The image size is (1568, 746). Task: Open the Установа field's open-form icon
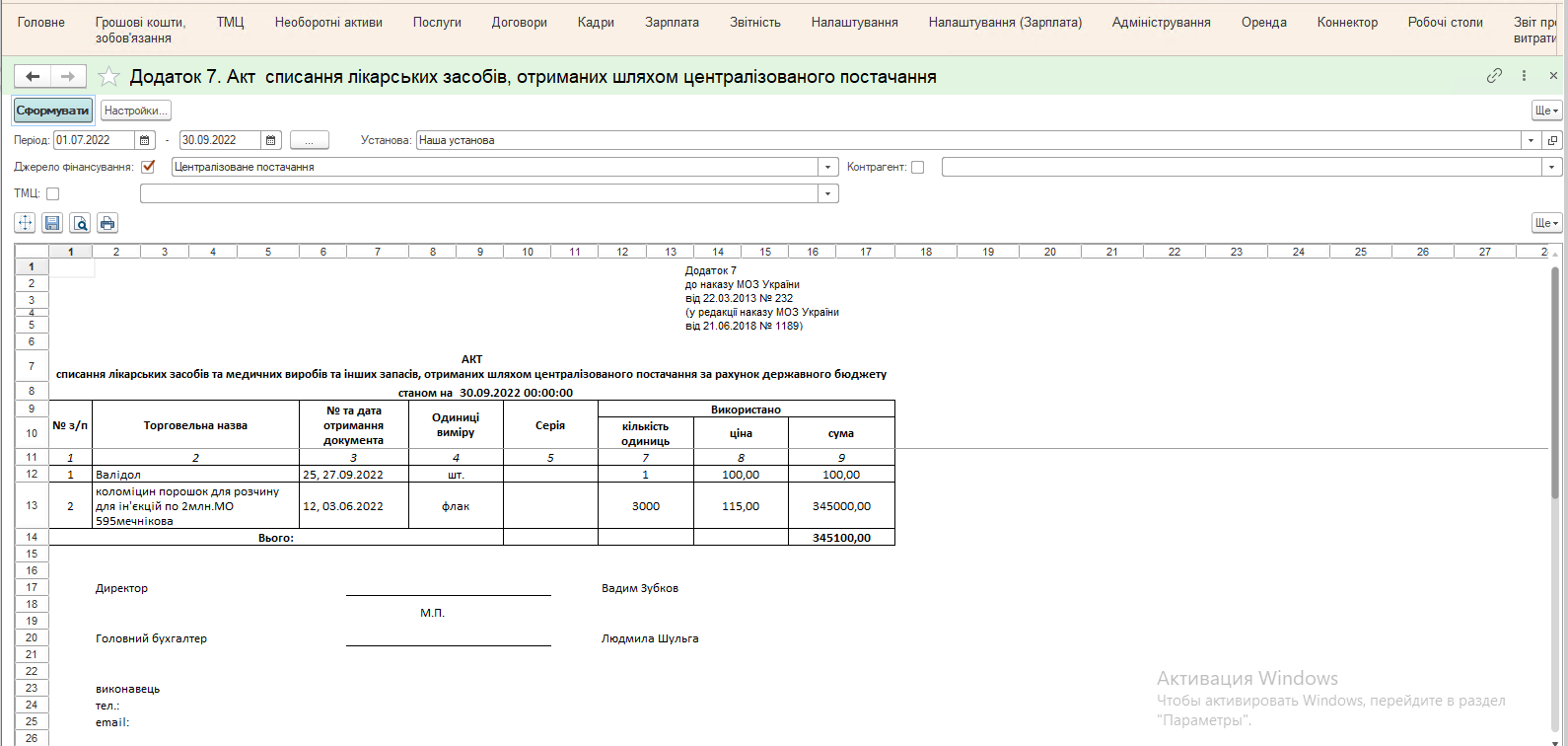(x=1552, y=140)
